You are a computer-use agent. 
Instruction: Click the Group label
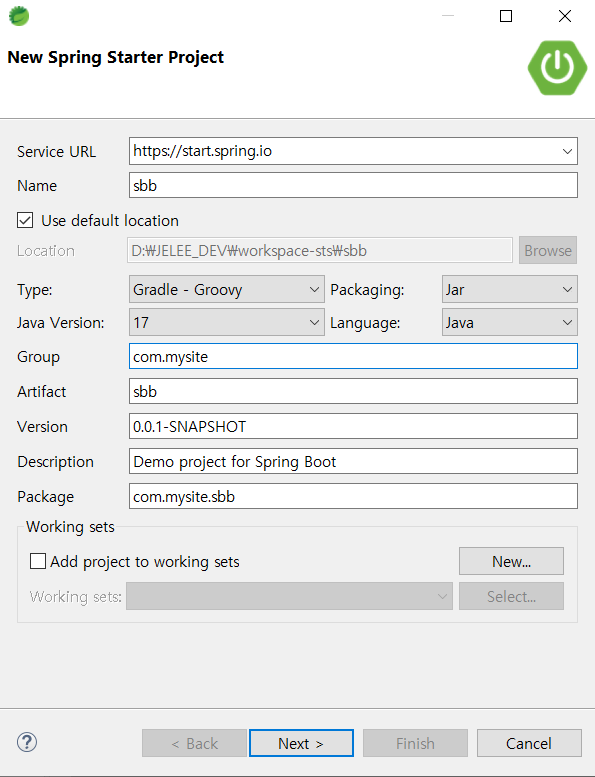point(38,357)
